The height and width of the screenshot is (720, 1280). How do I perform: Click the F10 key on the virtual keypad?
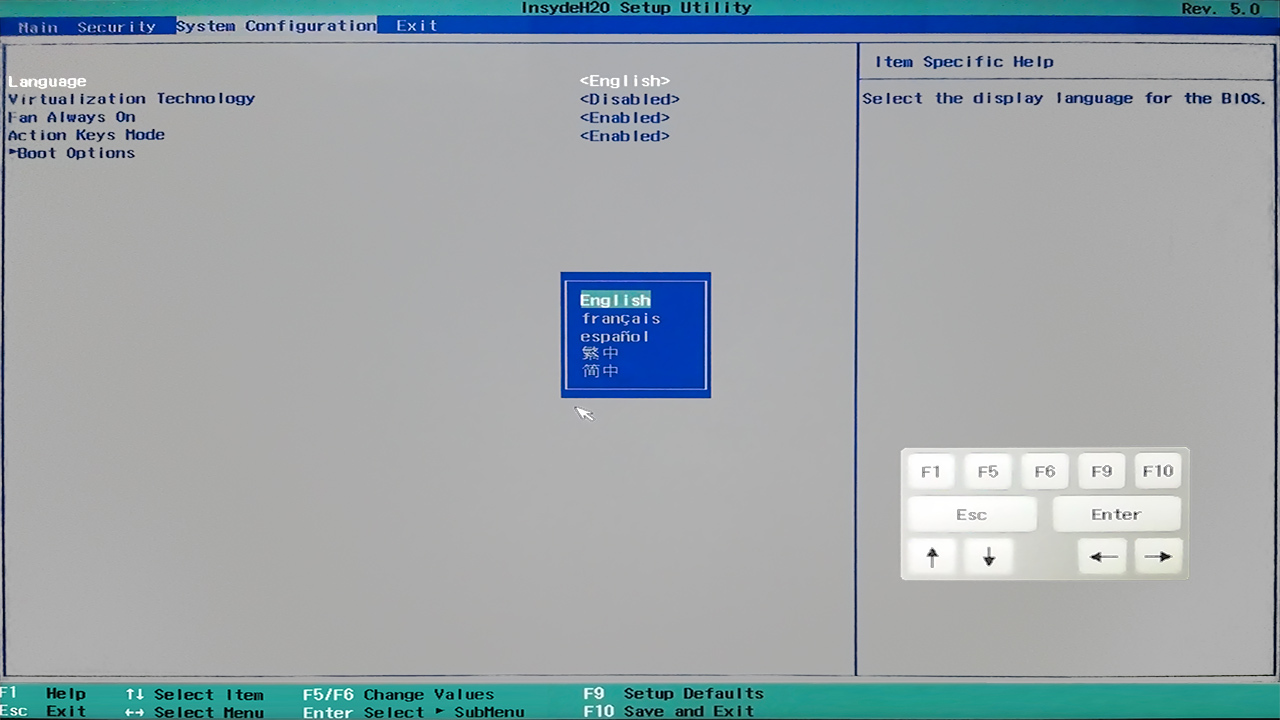point(1157,472)
